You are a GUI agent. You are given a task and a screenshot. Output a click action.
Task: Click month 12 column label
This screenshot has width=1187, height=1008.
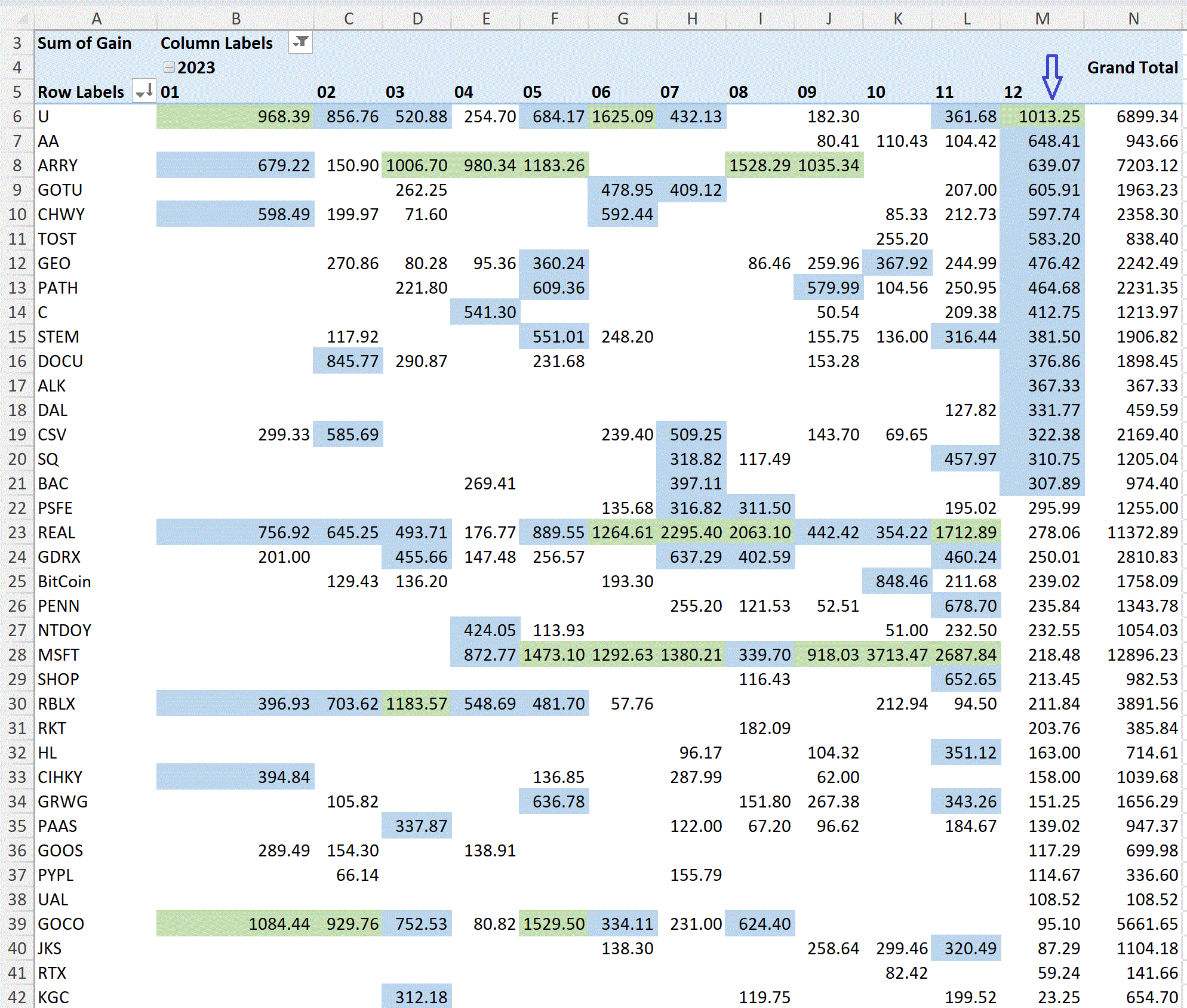click(1013, 92)
